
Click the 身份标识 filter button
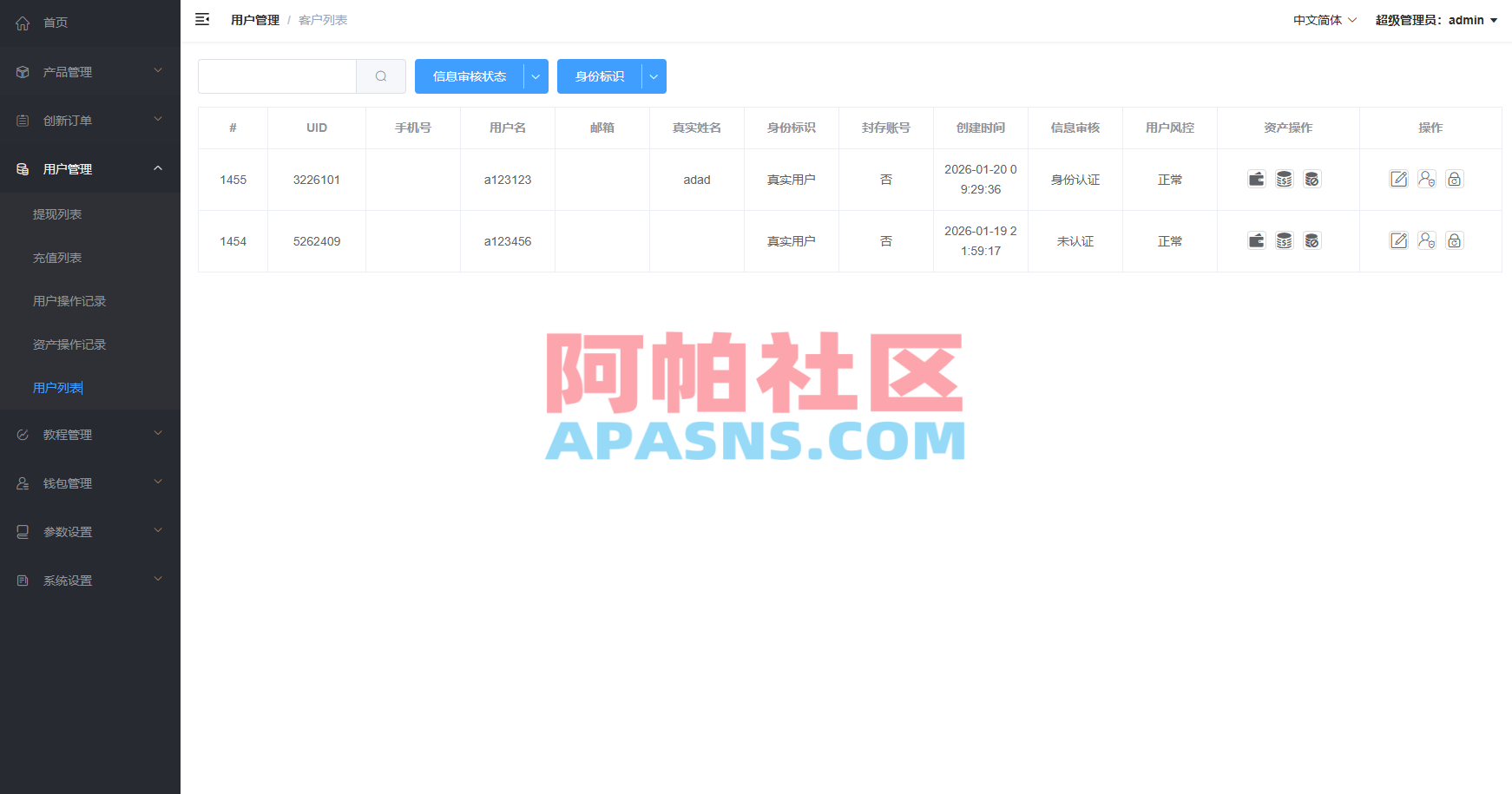pos(600,76)
